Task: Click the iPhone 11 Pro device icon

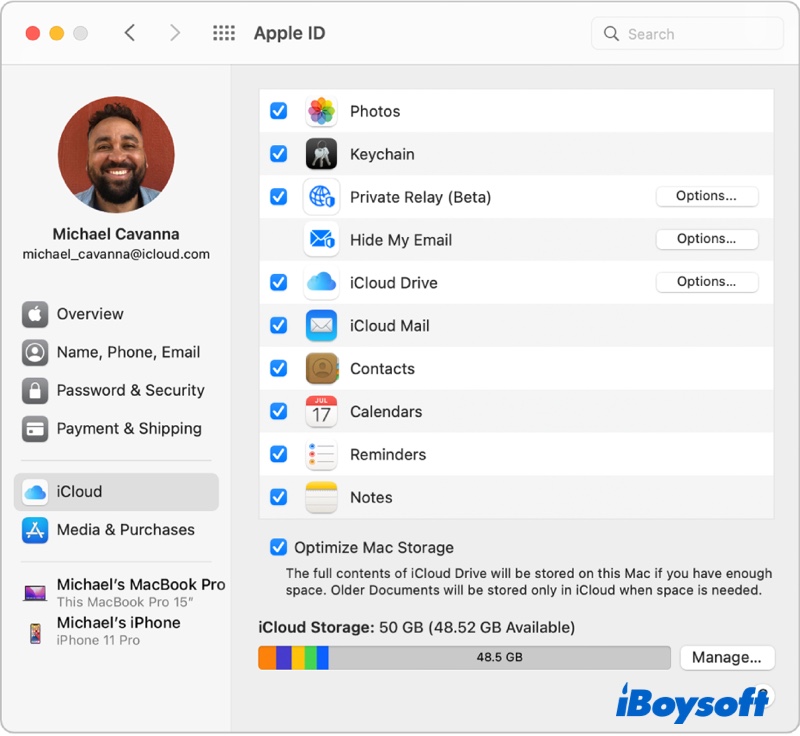Action: 35,633
